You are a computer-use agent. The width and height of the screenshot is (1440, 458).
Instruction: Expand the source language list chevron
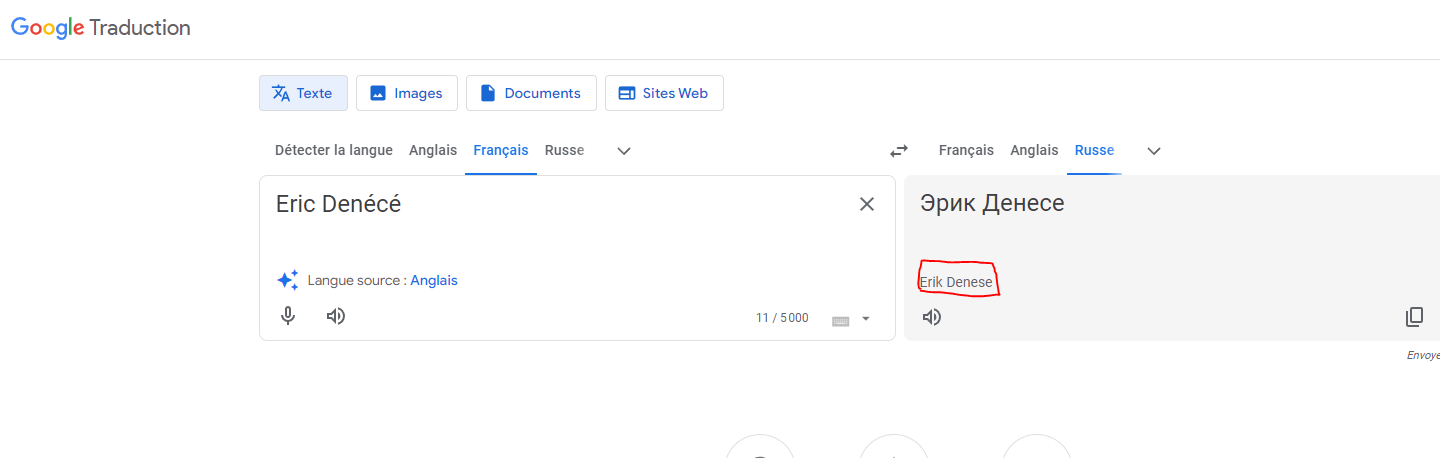coord(624,151)
